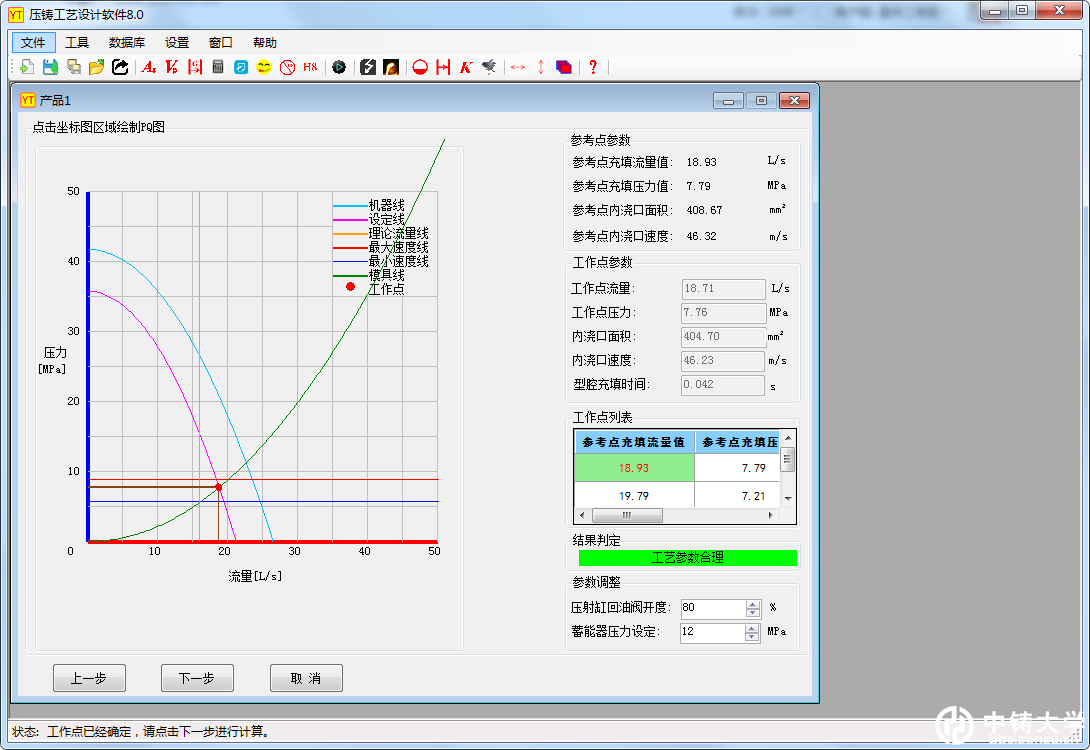Click the yellow smiley face icon
This screenshot has width=1090, height=750.
click(264, 67)
